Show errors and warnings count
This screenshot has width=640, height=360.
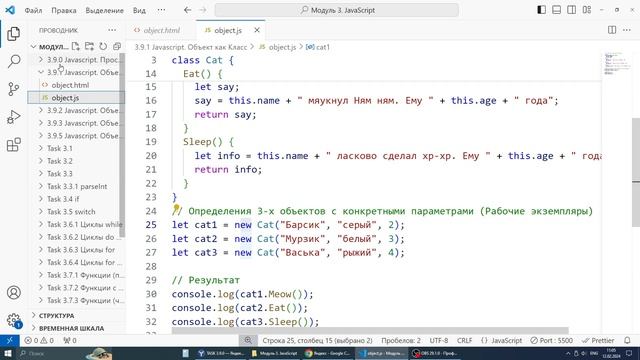pyautogui.click(x=39, y=340)
